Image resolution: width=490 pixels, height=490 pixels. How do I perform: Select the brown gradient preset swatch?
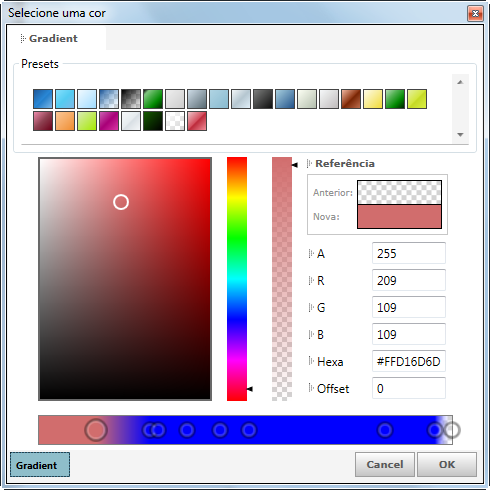click(x=351, y=99)
